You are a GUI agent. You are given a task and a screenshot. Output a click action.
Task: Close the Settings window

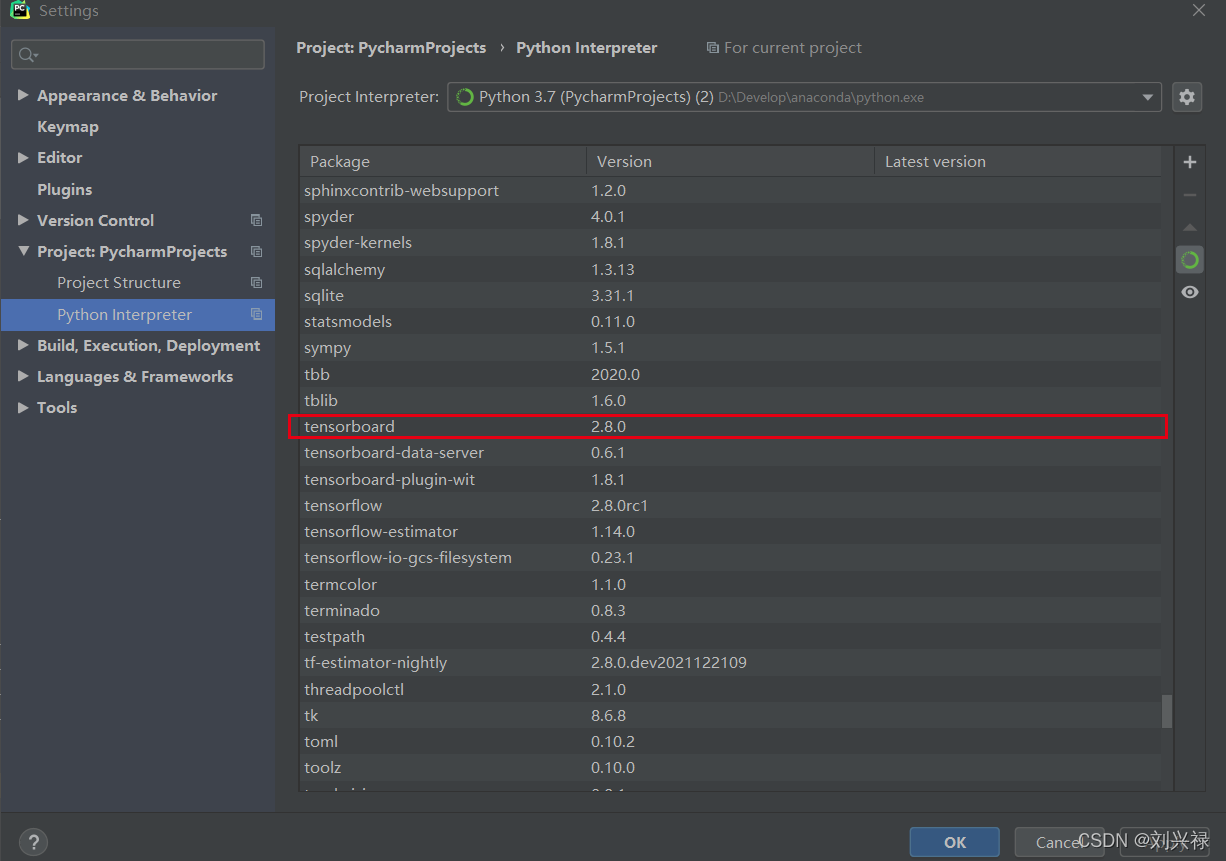point(1198,10)
